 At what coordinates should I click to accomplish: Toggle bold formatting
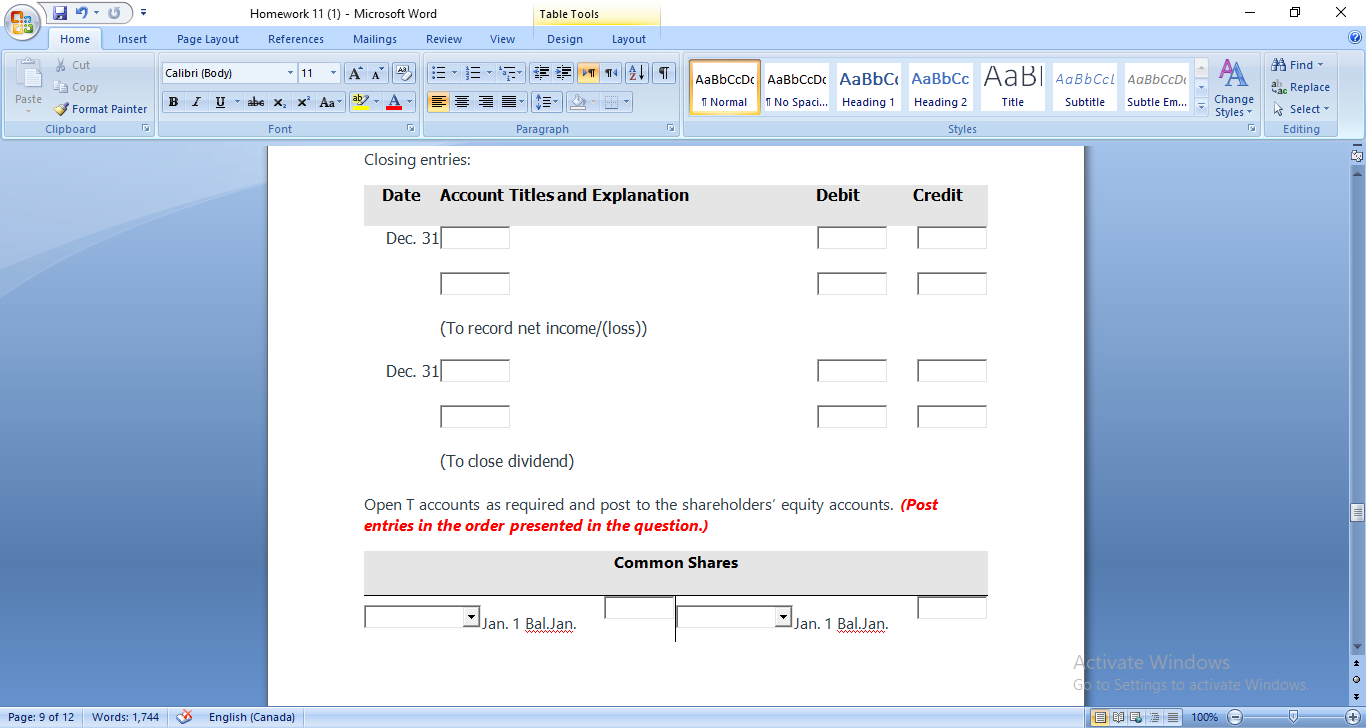click(173, 102)
